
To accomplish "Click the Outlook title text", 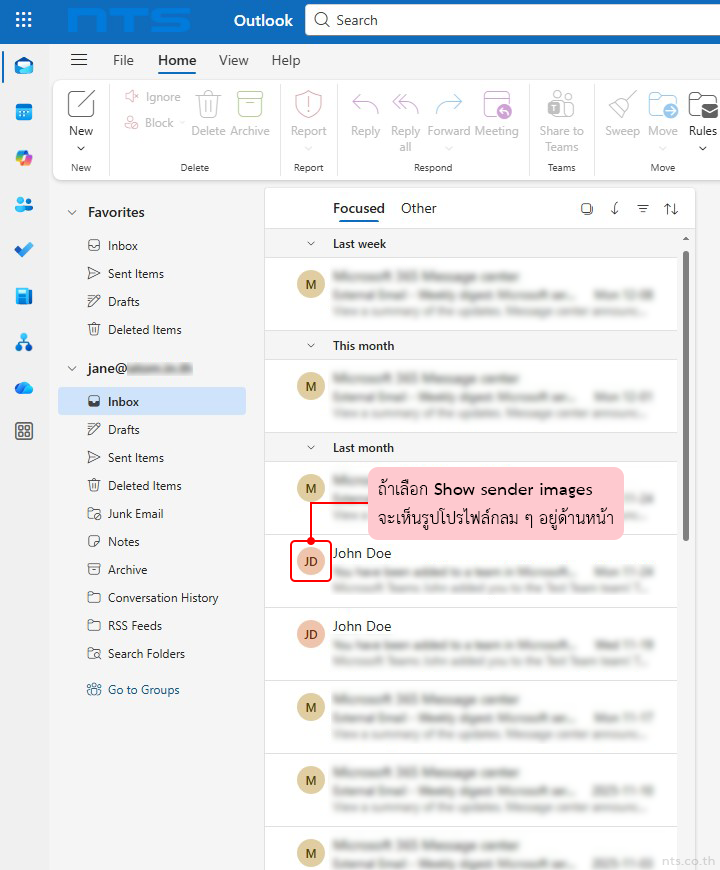I will coord(263,21).
